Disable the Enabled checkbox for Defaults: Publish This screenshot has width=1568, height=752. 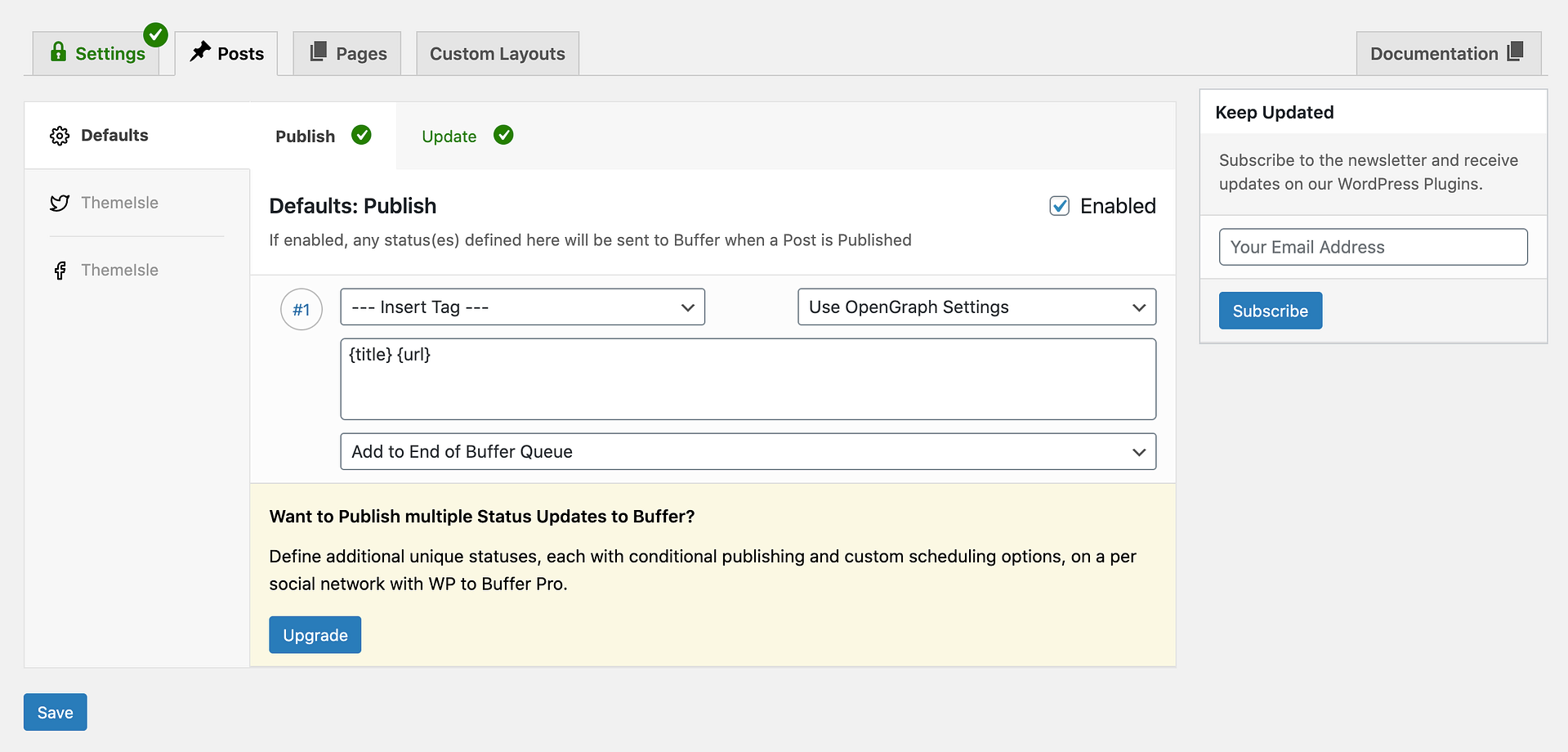pyautogui.click(x=1059, y=206)
